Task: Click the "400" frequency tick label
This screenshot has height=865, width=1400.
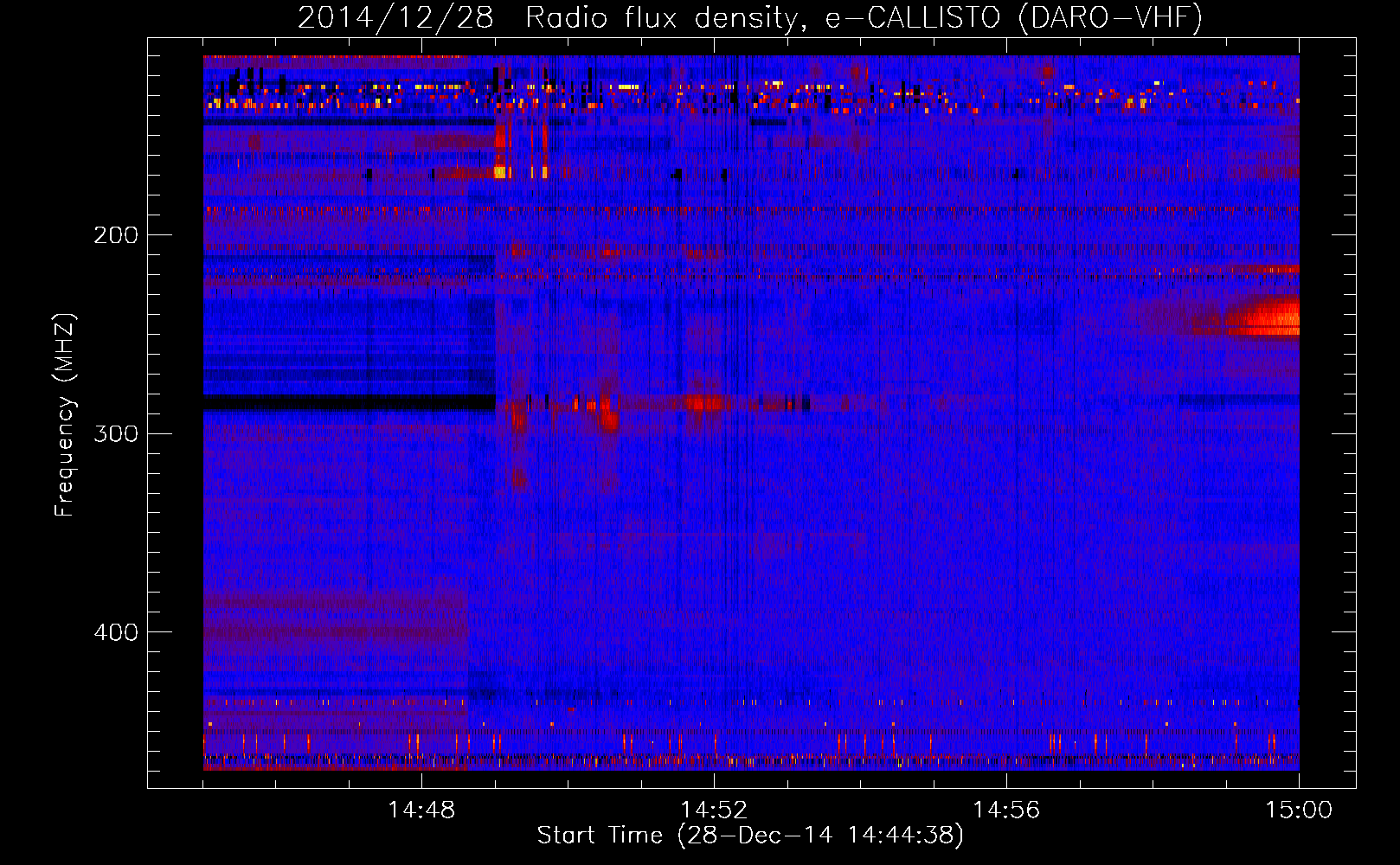Action: pyautogui.click(x=116, y=632)
